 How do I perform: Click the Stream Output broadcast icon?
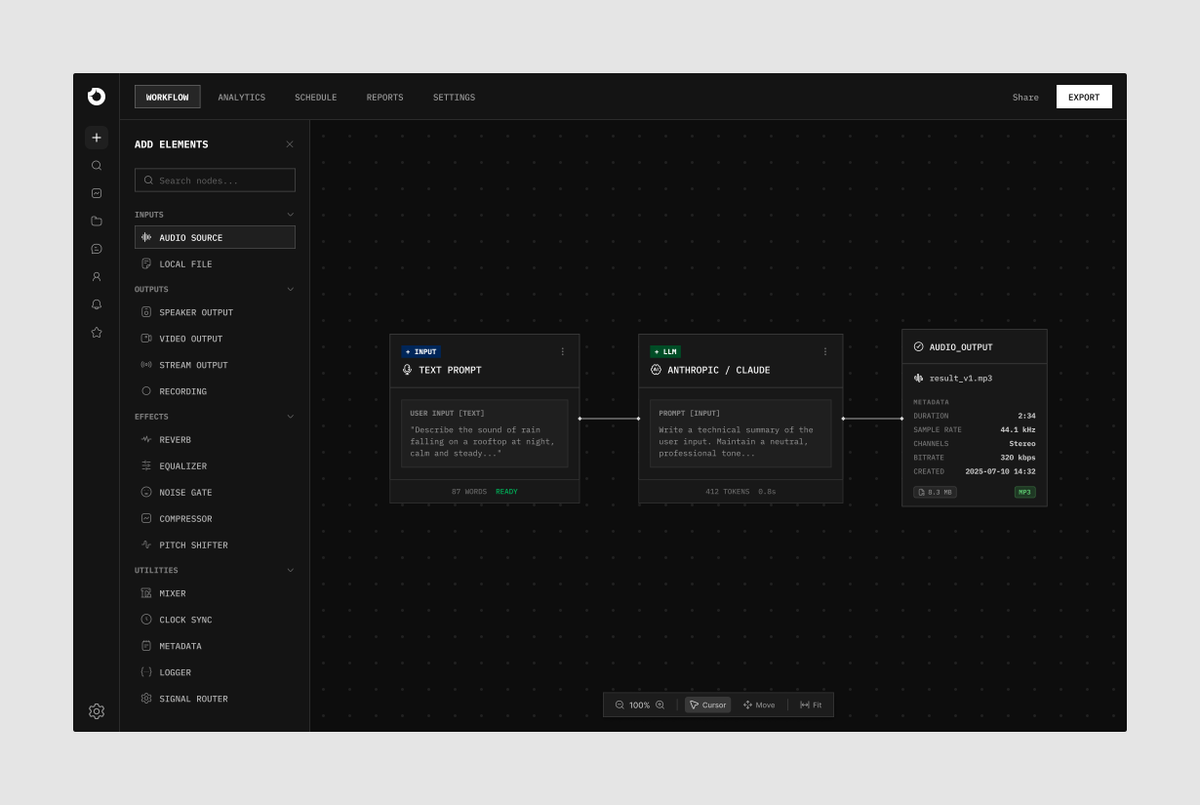146,365
